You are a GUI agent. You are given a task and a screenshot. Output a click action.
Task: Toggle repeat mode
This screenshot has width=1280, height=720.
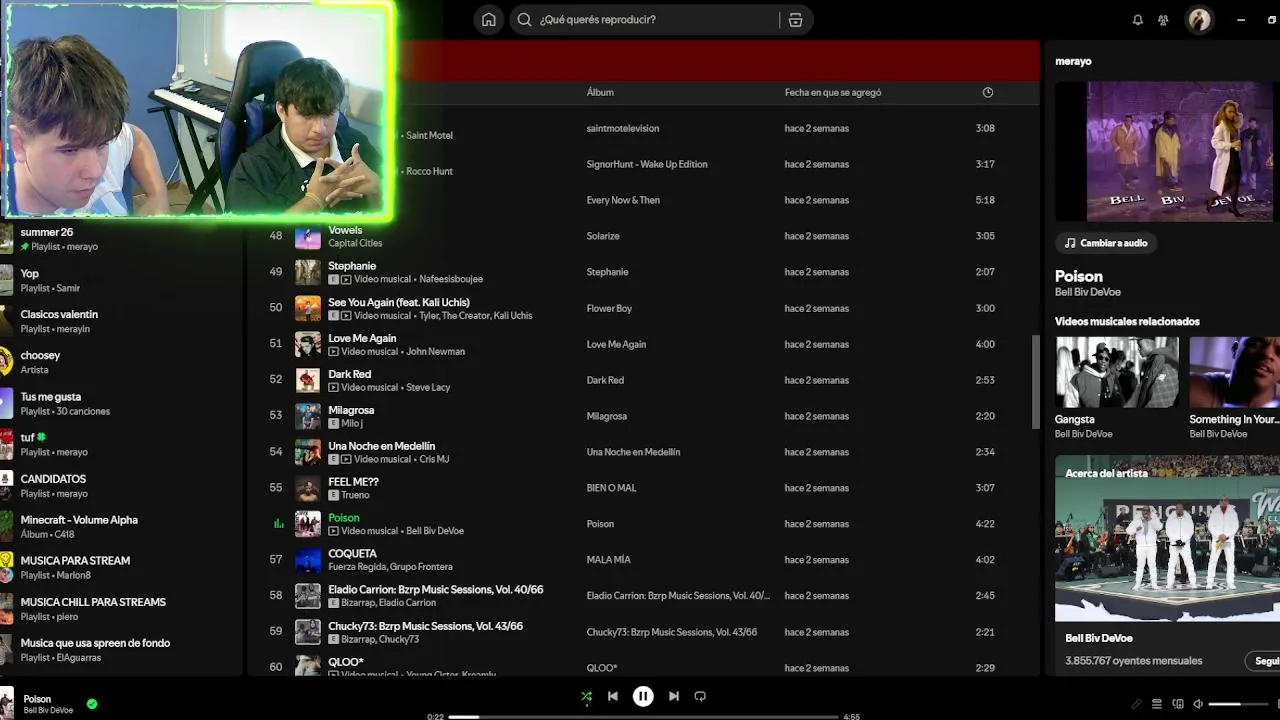[x=700, y=696]
